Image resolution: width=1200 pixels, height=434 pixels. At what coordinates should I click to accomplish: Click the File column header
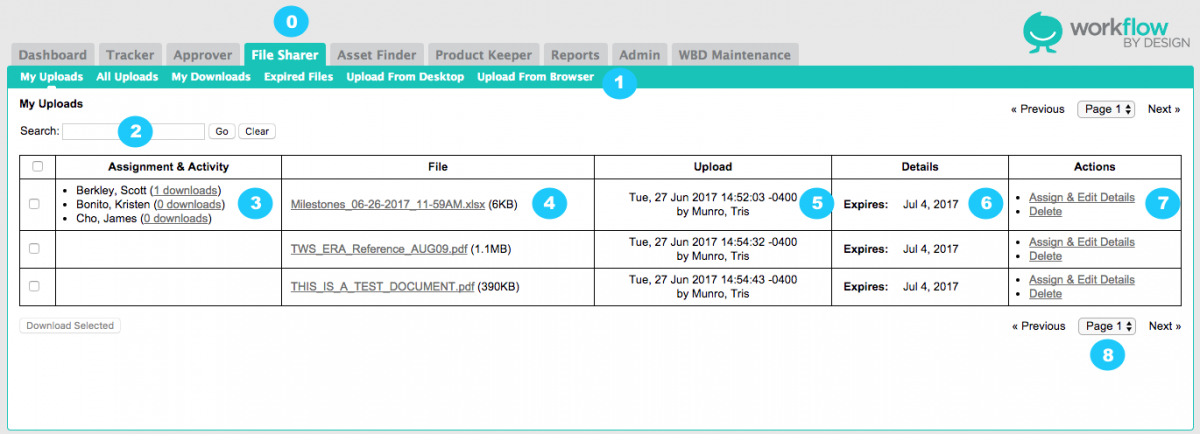[438, 166]
